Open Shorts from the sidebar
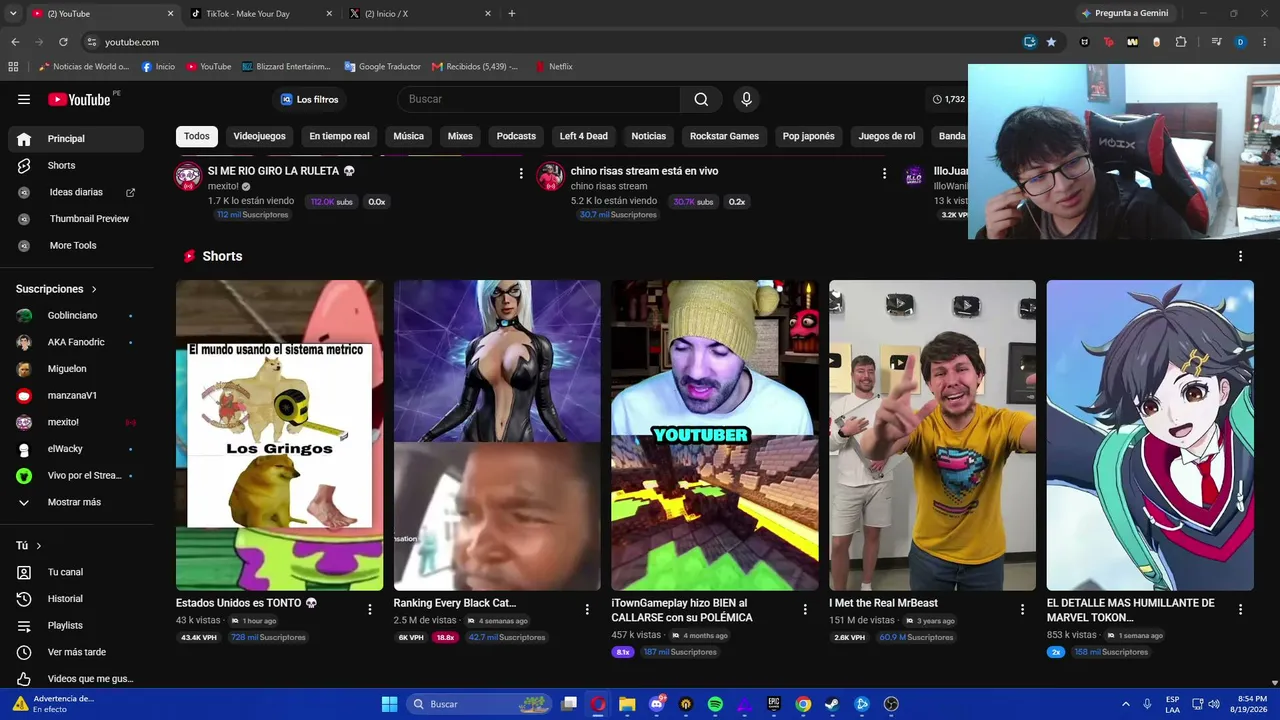1280x720 pixels. pos(76,165)
